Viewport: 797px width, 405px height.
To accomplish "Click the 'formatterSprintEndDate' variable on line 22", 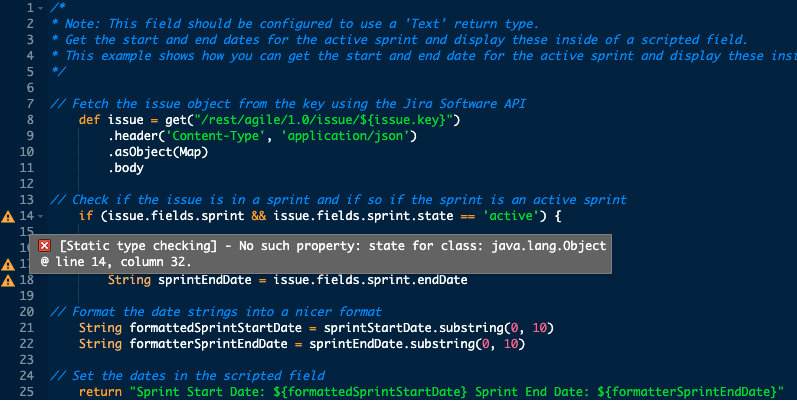I will click(208, 344).
